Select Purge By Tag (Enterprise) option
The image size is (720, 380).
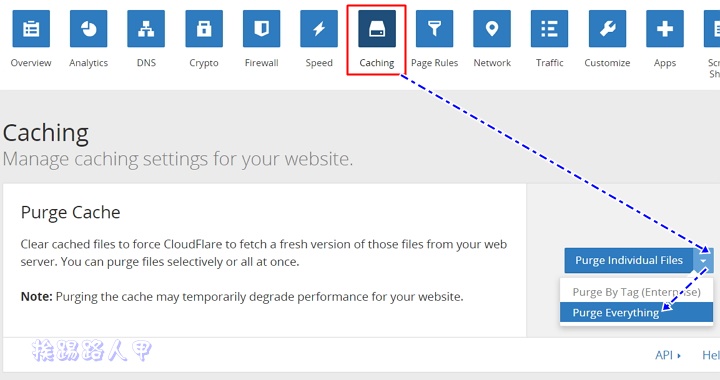pyautogui.click(x=636, y=292)
